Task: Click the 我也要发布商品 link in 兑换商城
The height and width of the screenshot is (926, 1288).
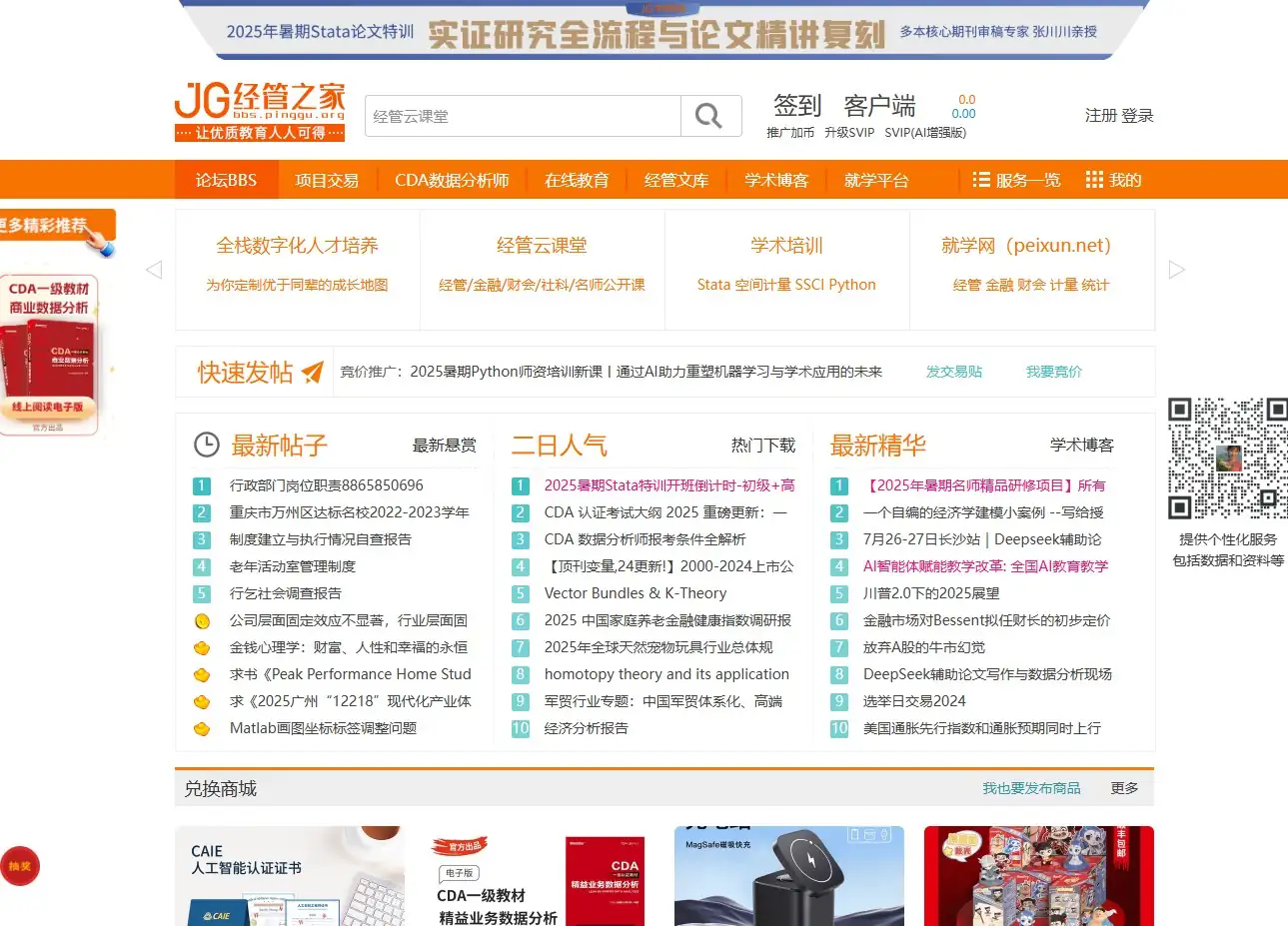Action: point(1030,788)
